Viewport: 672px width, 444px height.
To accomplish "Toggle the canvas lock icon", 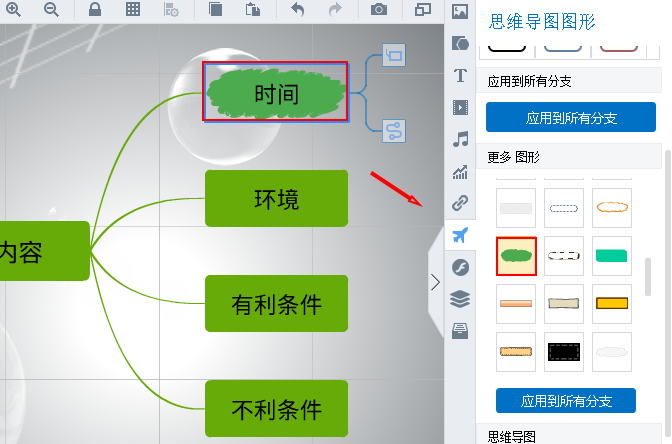I will [94, 10].
